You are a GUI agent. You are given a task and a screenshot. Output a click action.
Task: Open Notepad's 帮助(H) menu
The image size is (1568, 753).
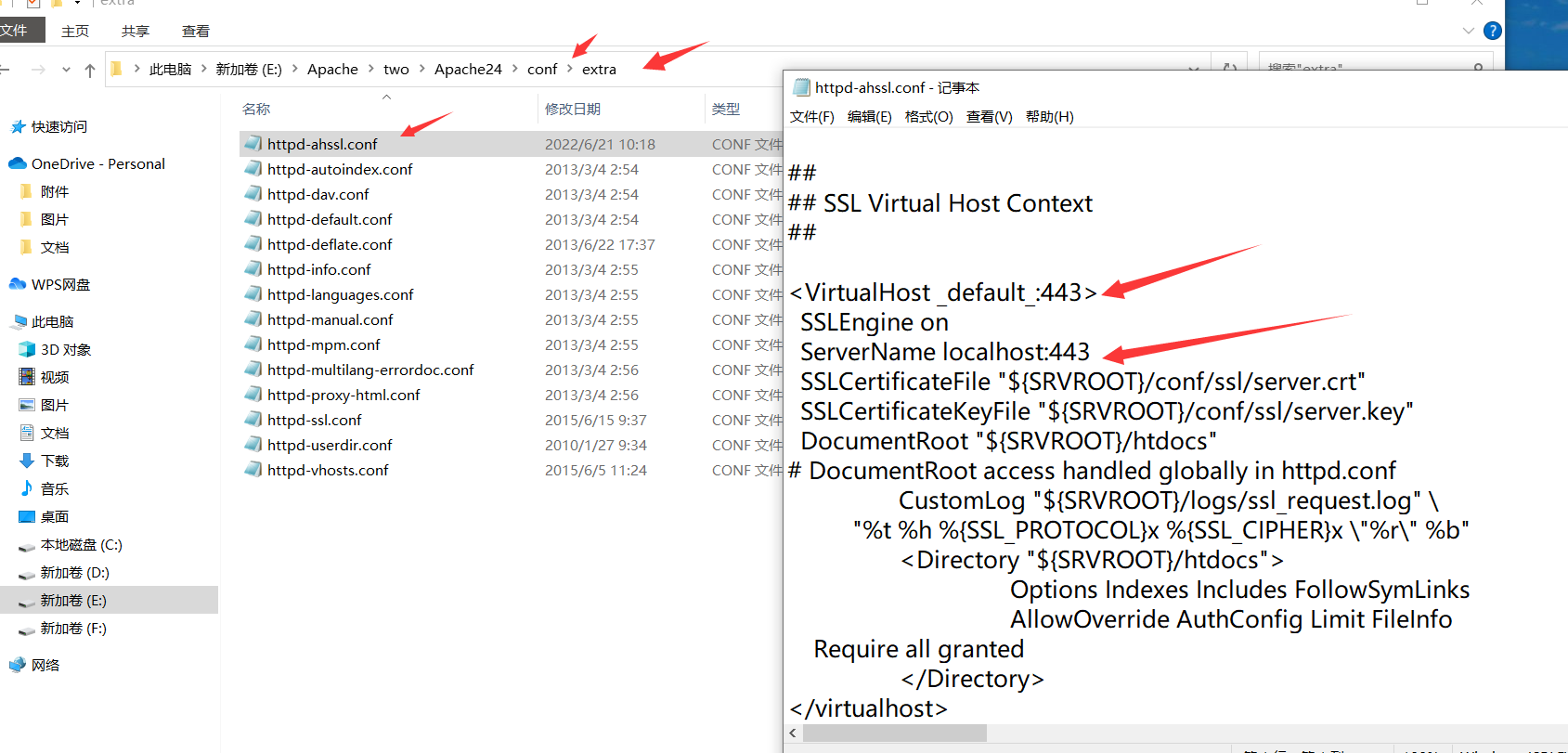[x=1050, y=116]
